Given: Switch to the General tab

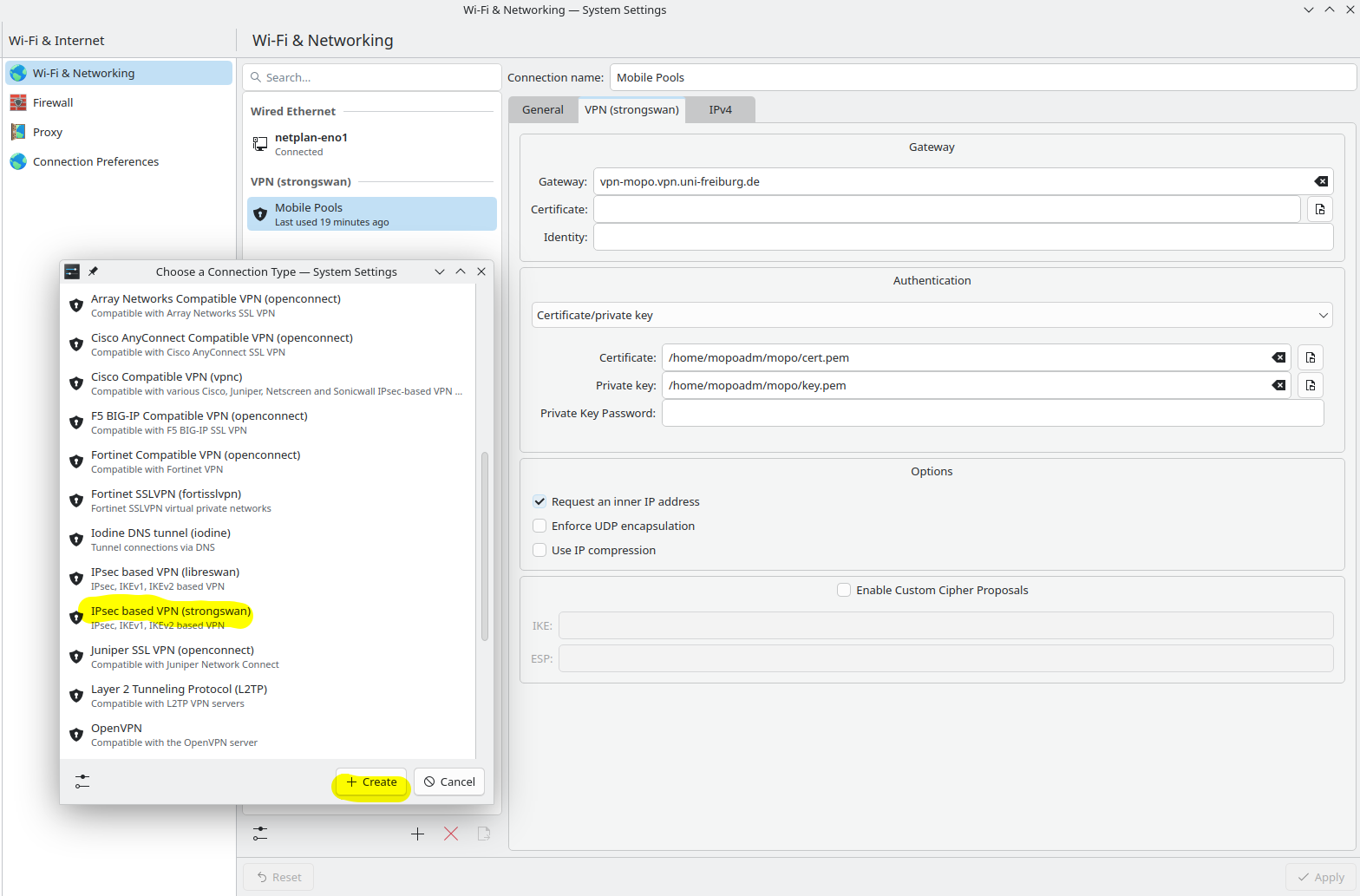Looking at the screenshot, I should pos(543,109).
